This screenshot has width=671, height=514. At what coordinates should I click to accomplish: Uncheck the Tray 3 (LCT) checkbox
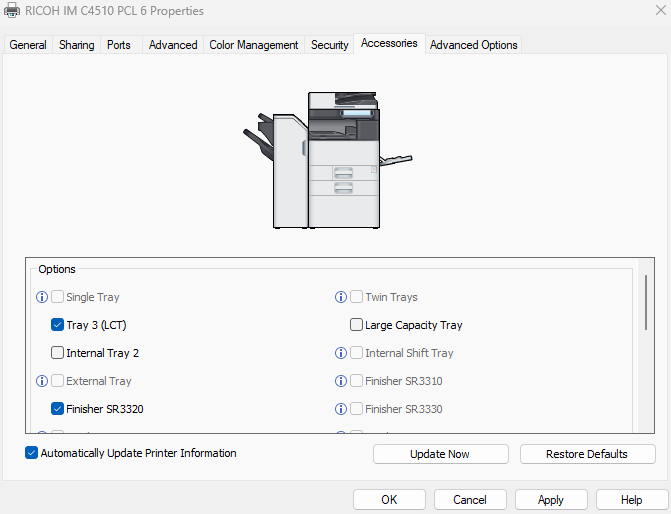pyautogui.click(x=57, y=325)
